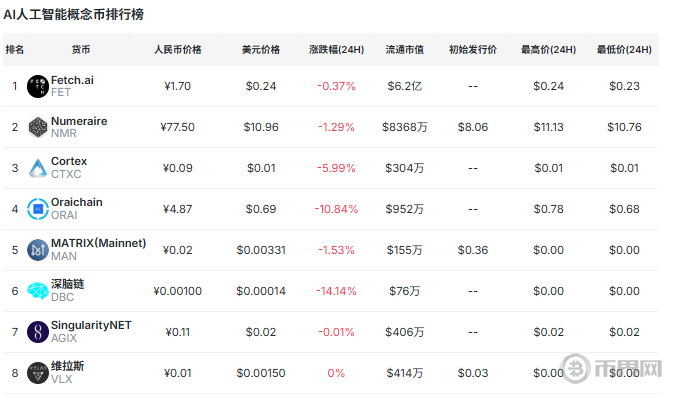The width and height of the screenshot is (673, 396).
Task: Click the Oraichain coin logo
Action: tap(38, 209)
